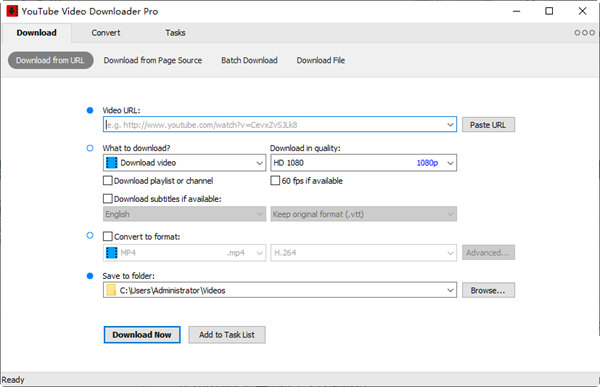
Task: Click Add to Task List
Action: pyautogui.click(x=227, y=335)
